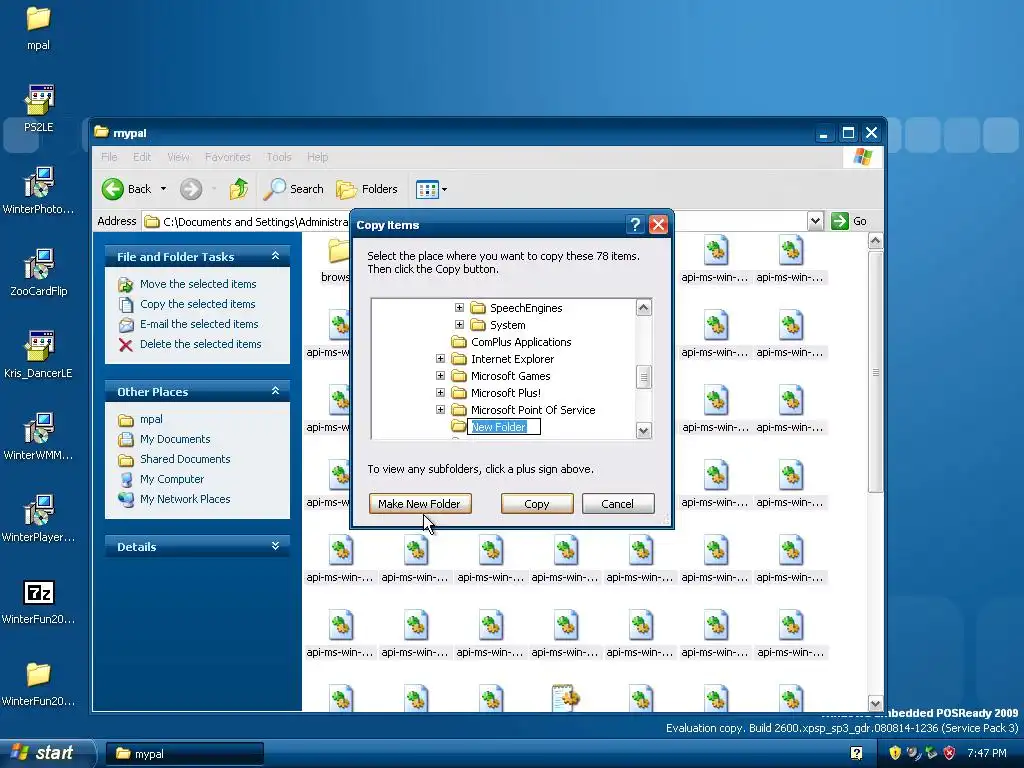Screen dimensions: 1024x768
Task: Select ComPlus Applications folder in tree
Action: 520,342
